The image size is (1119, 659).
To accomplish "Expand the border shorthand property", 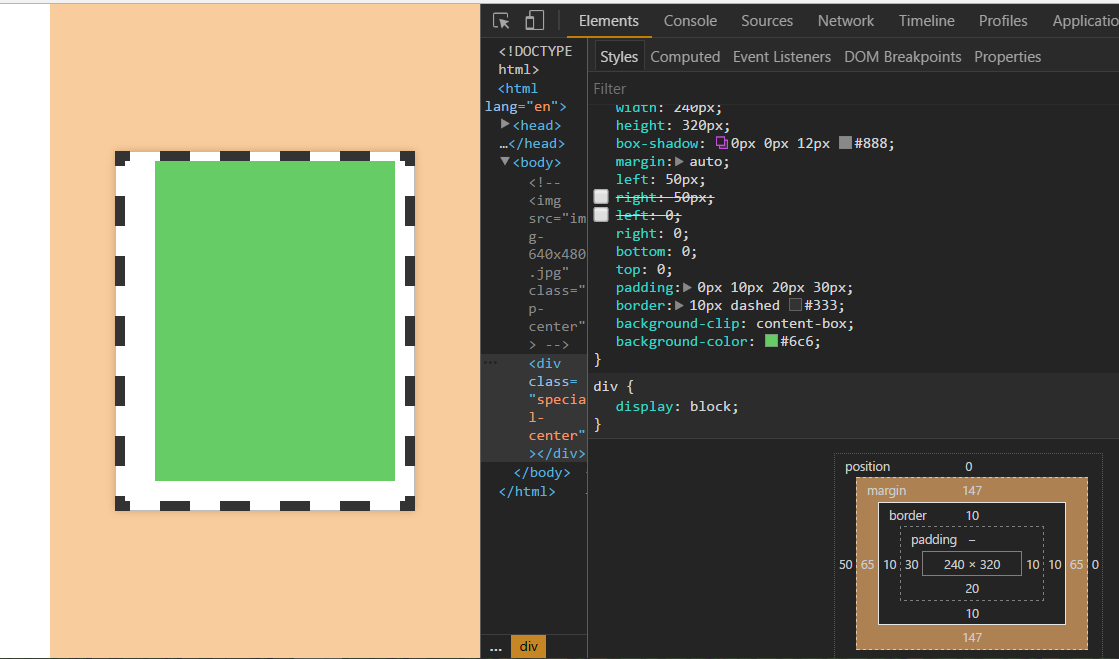I will click(x=680, y=305).
